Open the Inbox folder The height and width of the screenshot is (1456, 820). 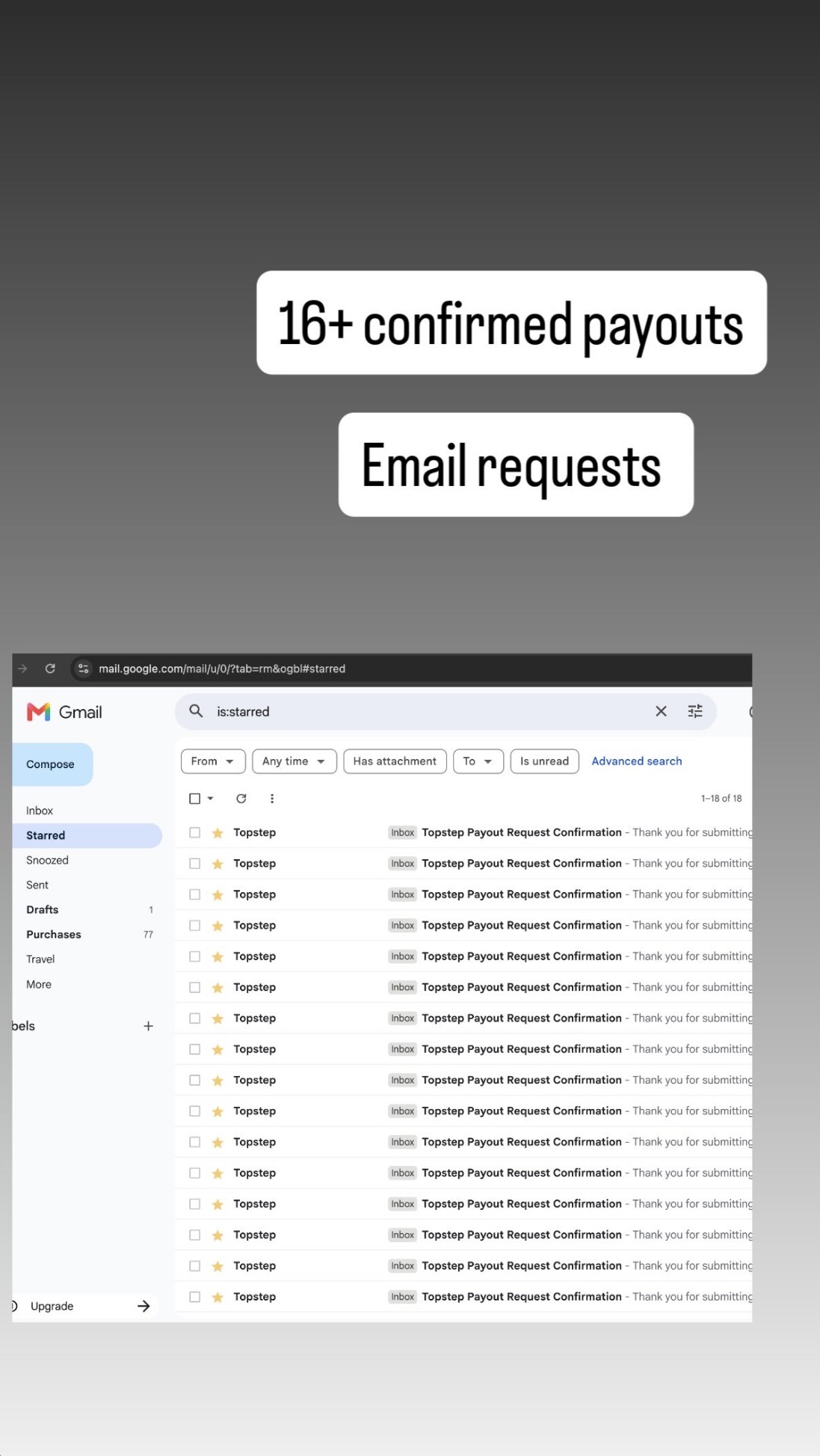pyautogui.click(x=40, y=811)
